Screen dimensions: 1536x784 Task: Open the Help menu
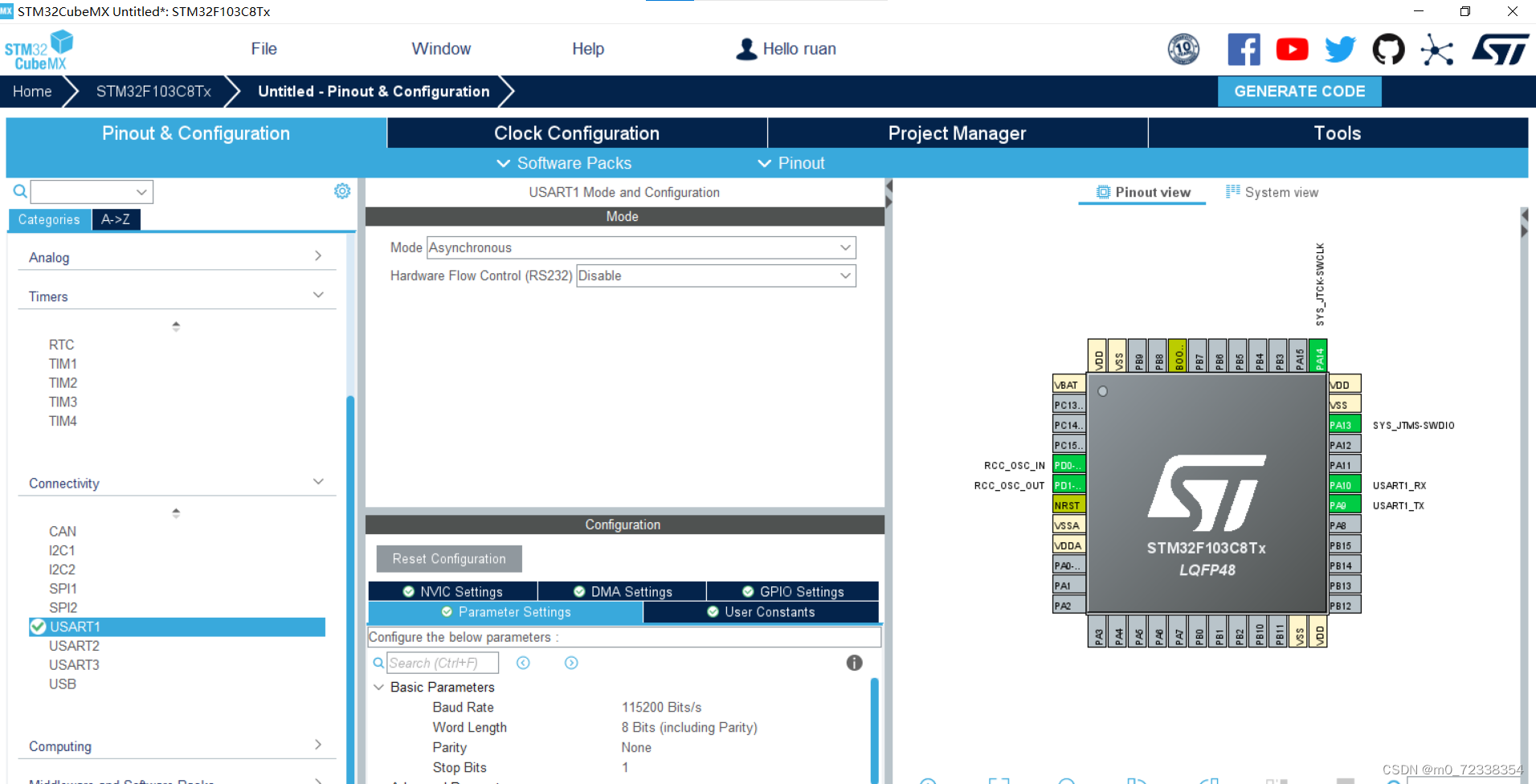tap(588, 49)
